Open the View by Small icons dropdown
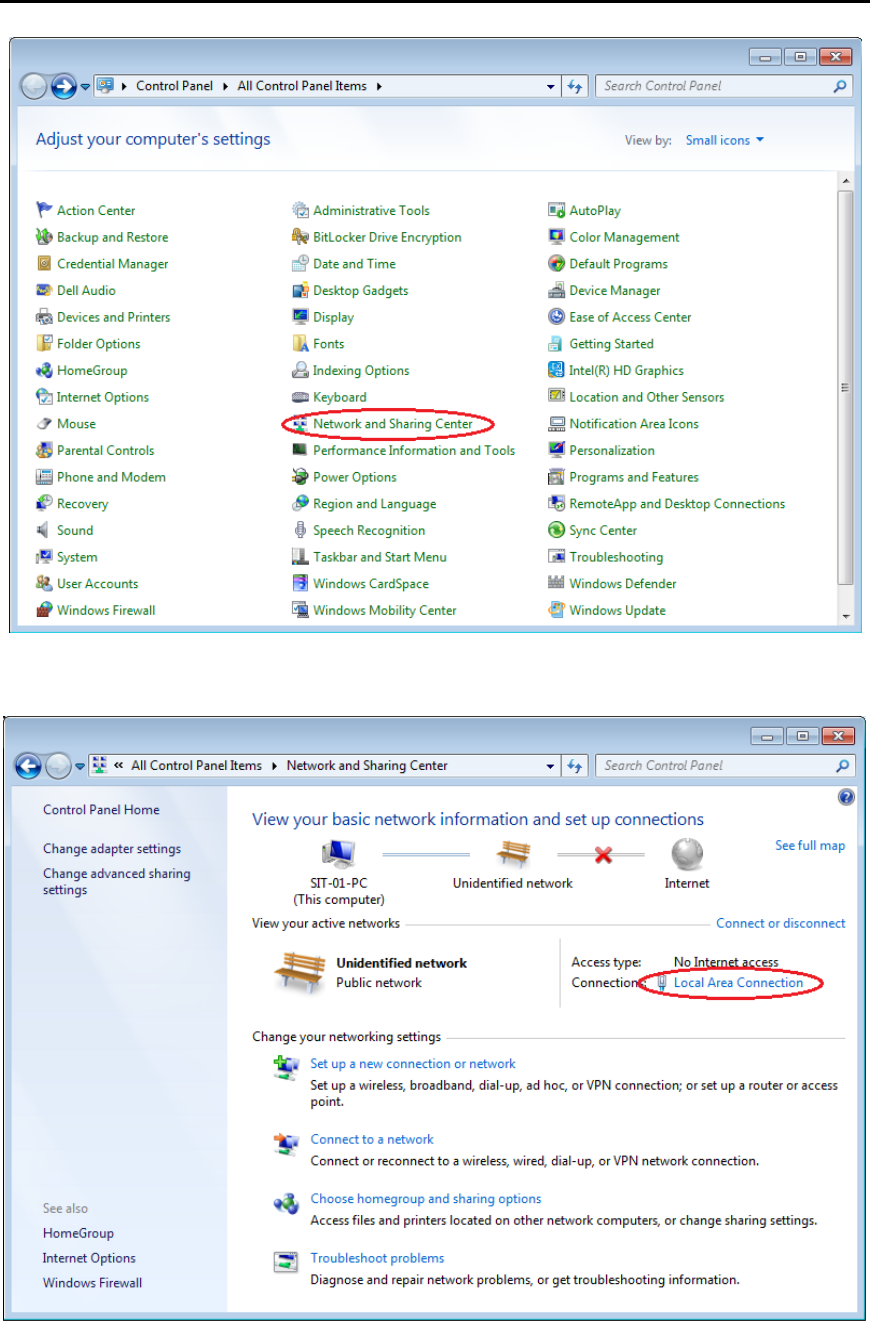The image size is (870, 1322). tap(724, 140)
